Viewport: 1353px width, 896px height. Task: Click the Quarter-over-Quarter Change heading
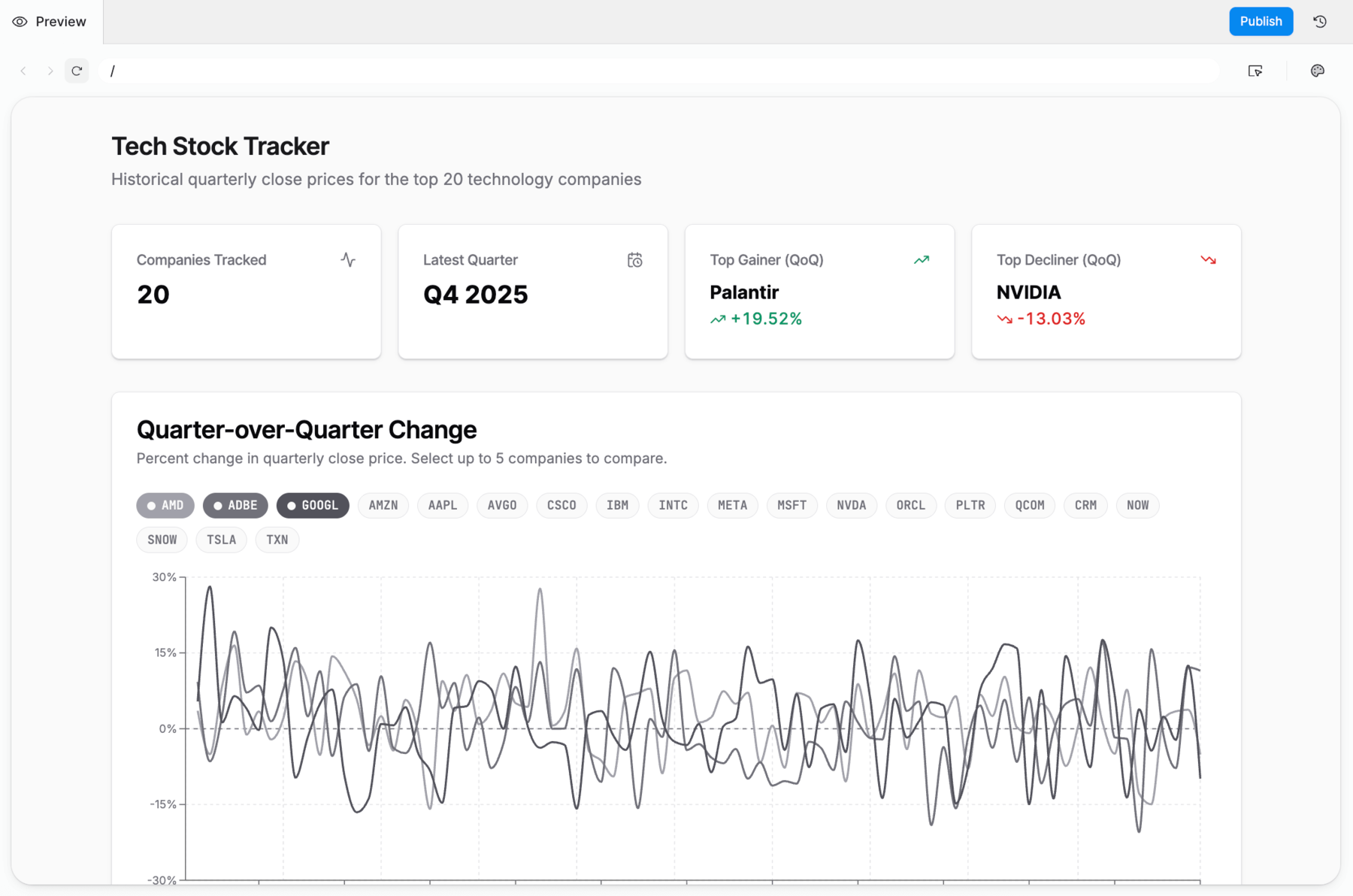[x=307, y=430]
